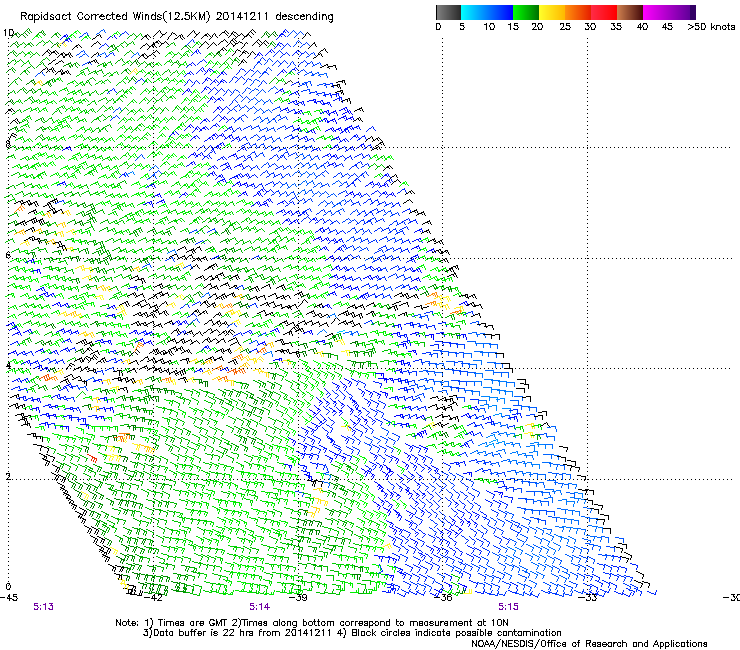Click the word 'descending' in the title
This screenshot has height=650, width=740.
click(304, 17)
